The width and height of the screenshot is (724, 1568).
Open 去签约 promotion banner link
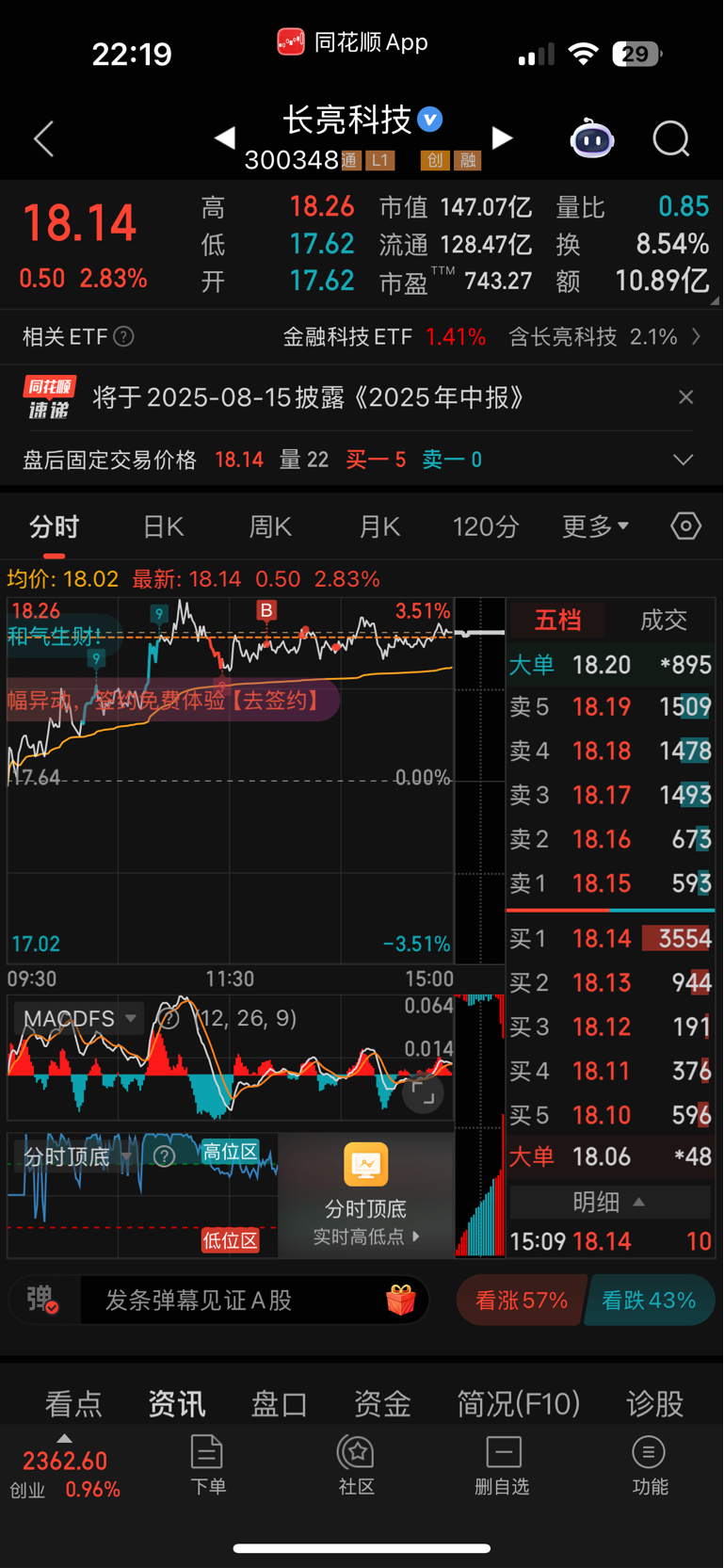pos(277,700)
